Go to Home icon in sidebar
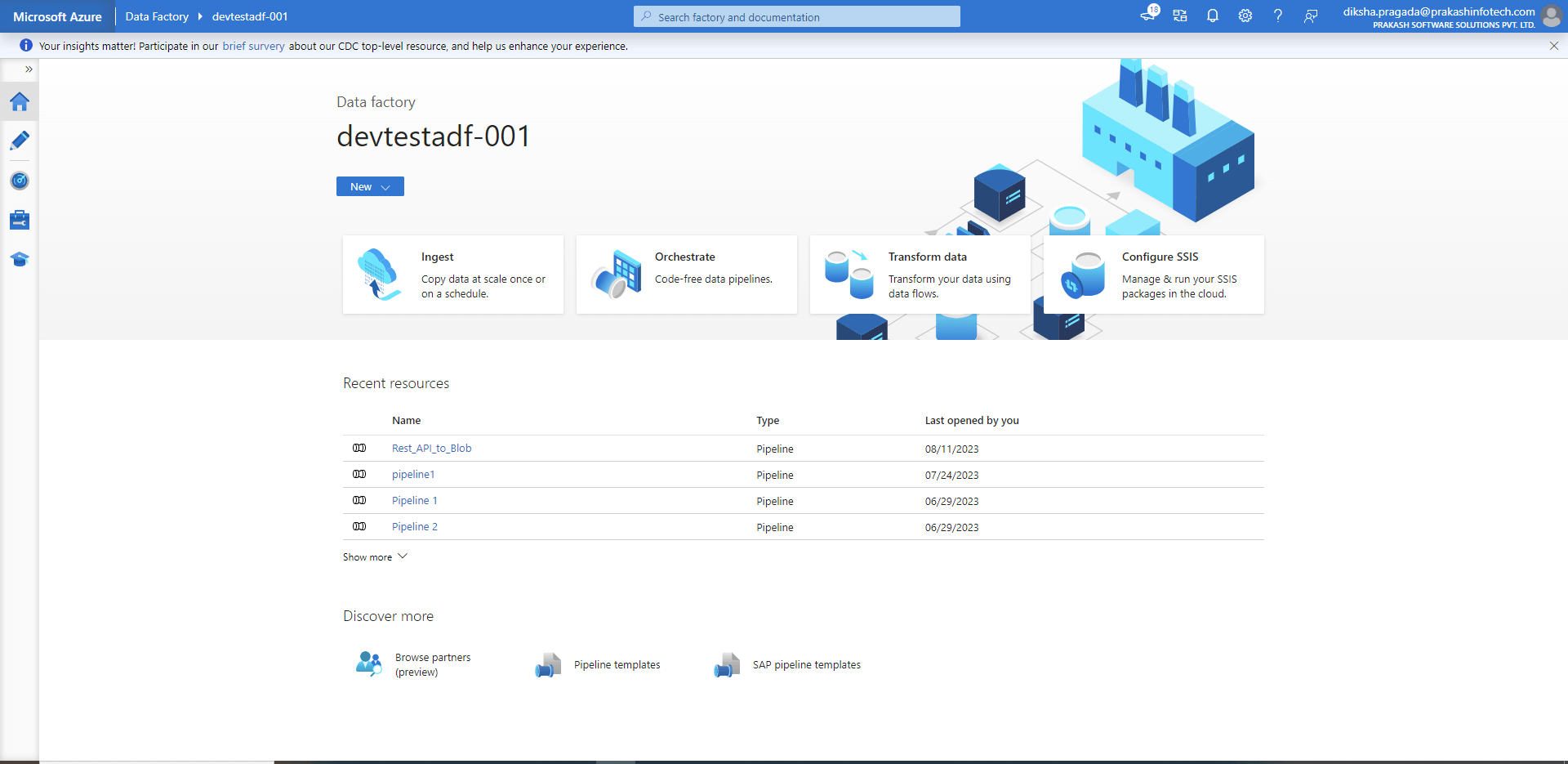Image resolution: width=1568 pixels, height=764 pixels. coord(20,102)
